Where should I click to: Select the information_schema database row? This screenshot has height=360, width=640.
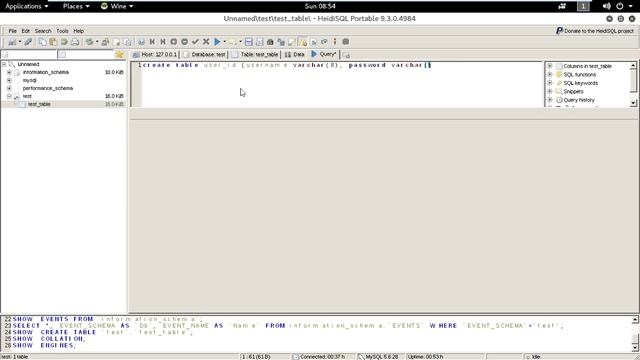pyautogui.click(x=63, y=72)
